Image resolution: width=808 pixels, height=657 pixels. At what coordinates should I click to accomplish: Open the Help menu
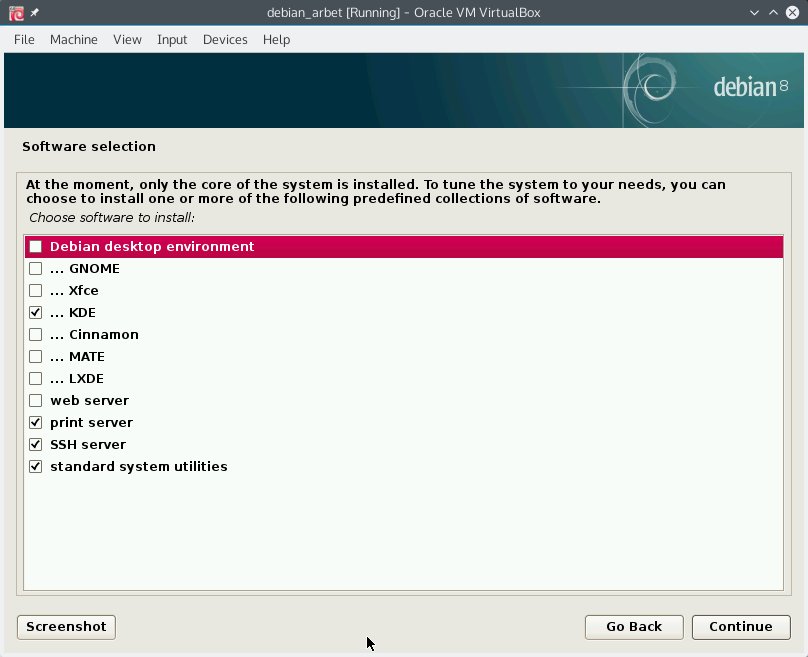tap(276, 40)
